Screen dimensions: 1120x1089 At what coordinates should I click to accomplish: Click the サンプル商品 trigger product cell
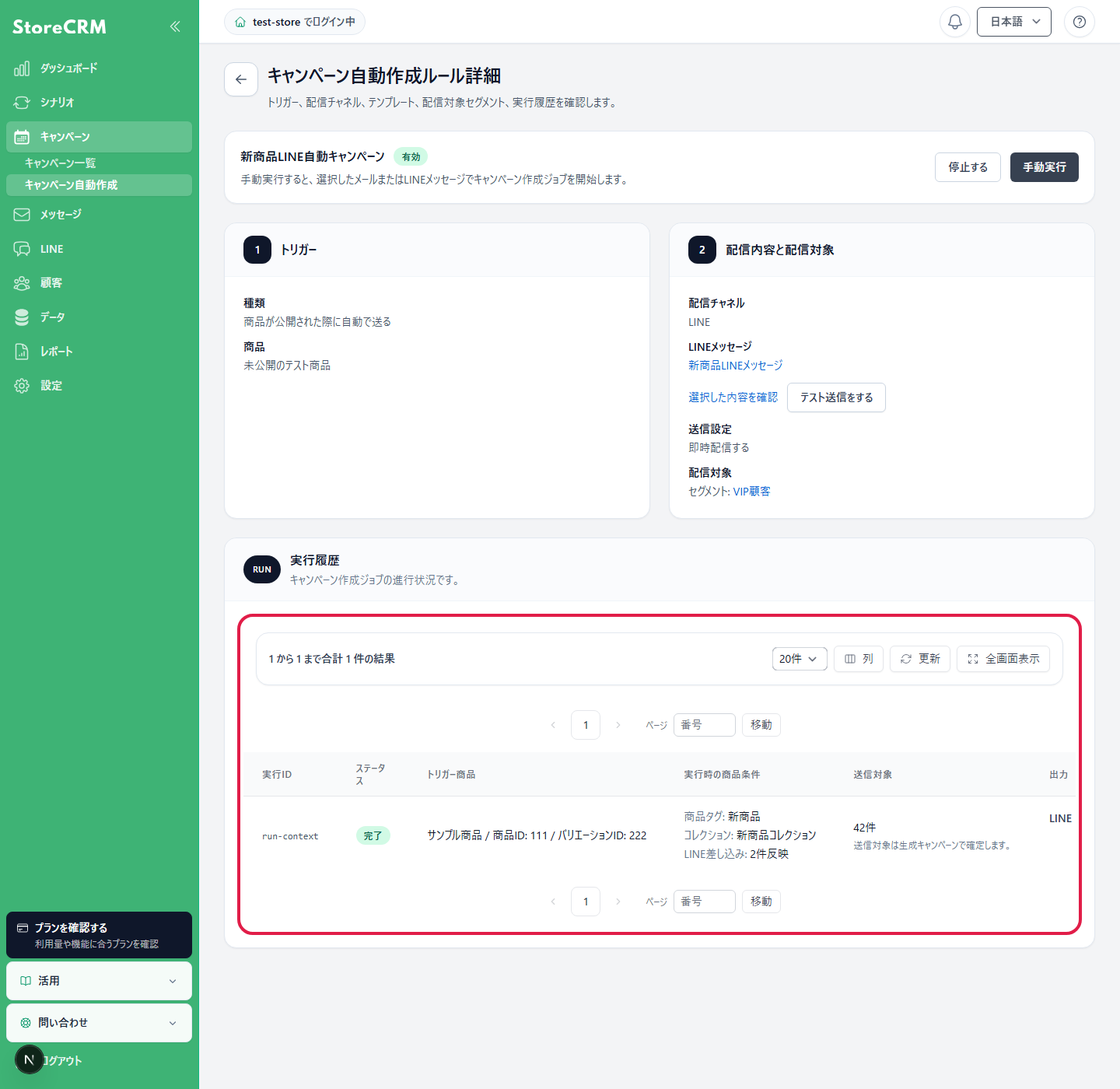537,835
